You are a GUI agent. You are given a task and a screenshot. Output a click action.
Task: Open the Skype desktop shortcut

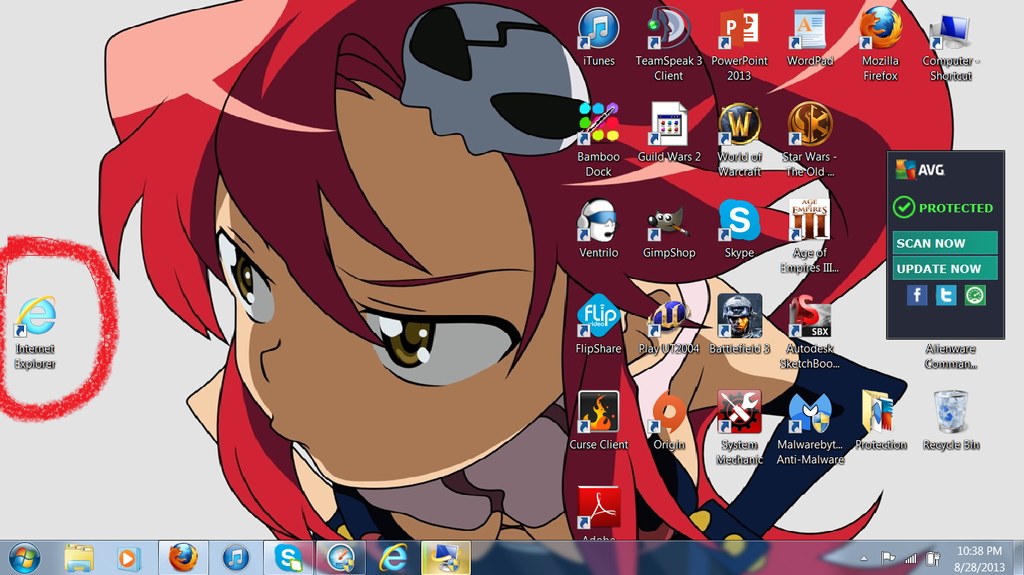pos(739,229)
